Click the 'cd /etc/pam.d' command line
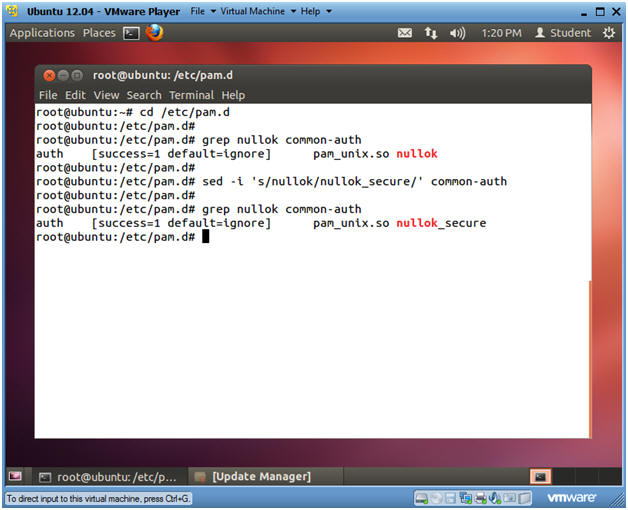 pos(133,112)
